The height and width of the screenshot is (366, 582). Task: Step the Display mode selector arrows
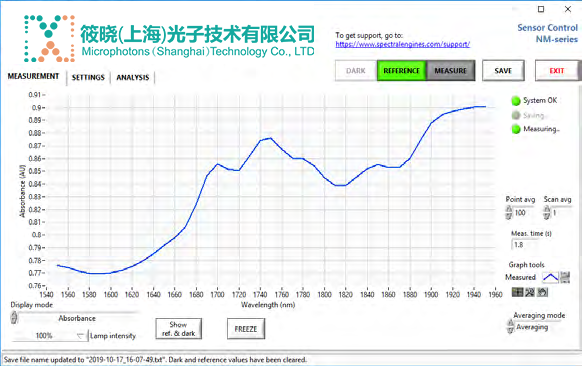pyautogui.click(x=14, y=318)
